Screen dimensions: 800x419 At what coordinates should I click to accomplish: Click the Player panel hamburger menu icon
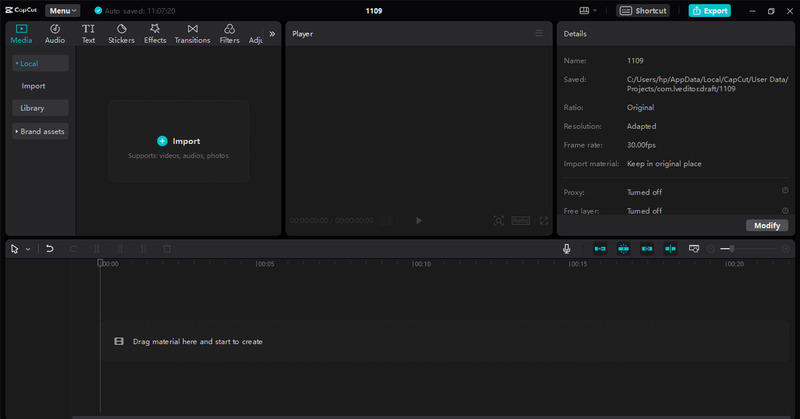[x=539, y=33]
